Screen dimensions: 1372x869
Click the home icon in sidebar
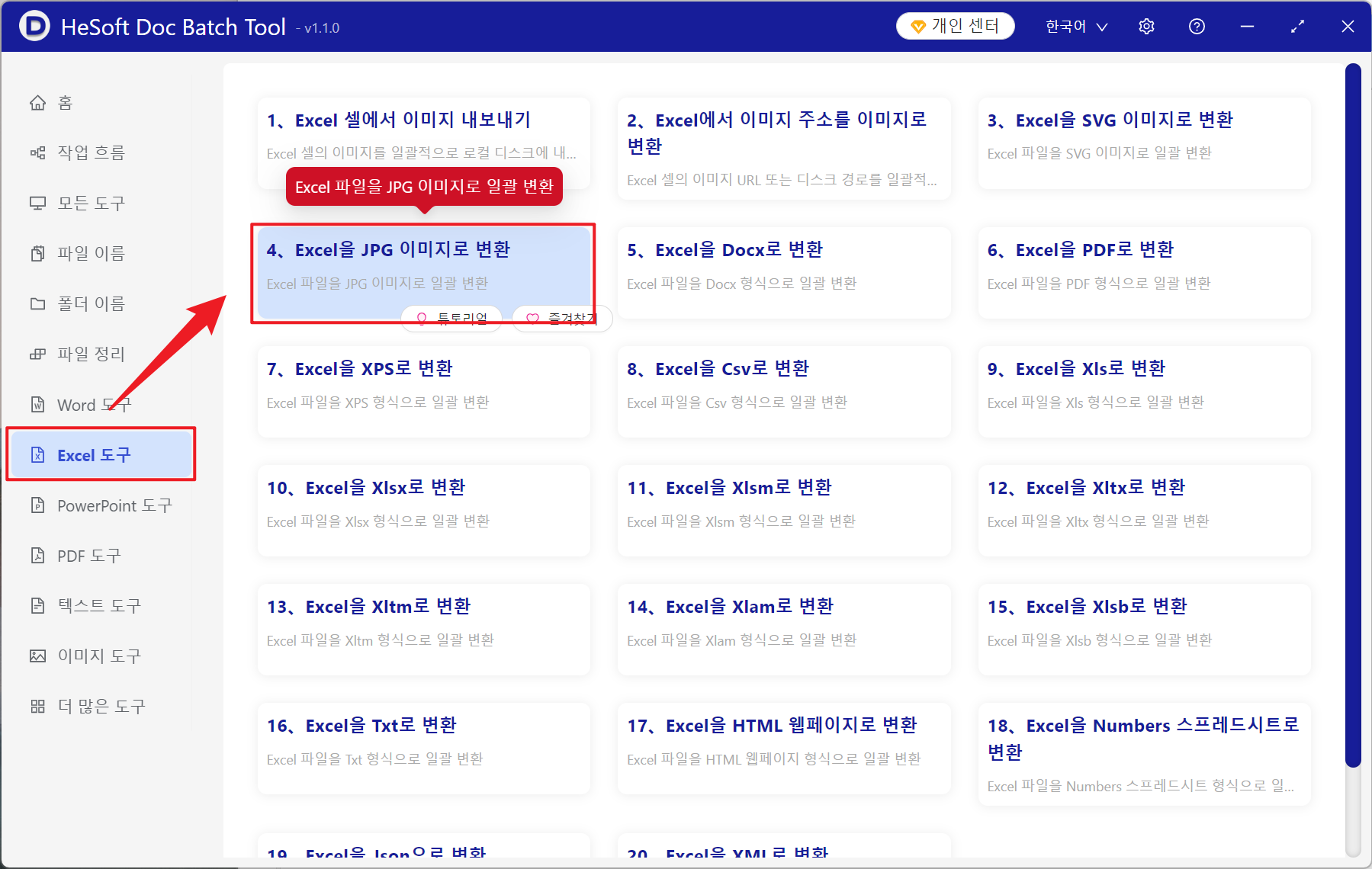(37, 102)
